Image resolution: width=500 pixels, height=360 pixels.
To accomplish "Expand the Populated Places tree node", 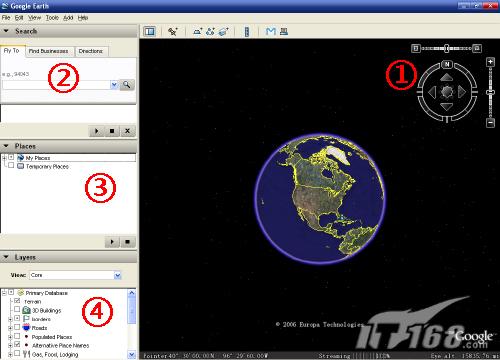I will [x=10, y=337].
